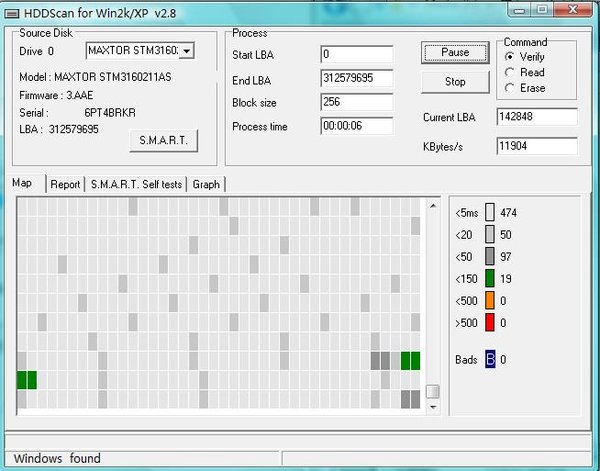Click the <500 orange legend swatch
This screenshot has height=471, width=600.
coord(490,301)
